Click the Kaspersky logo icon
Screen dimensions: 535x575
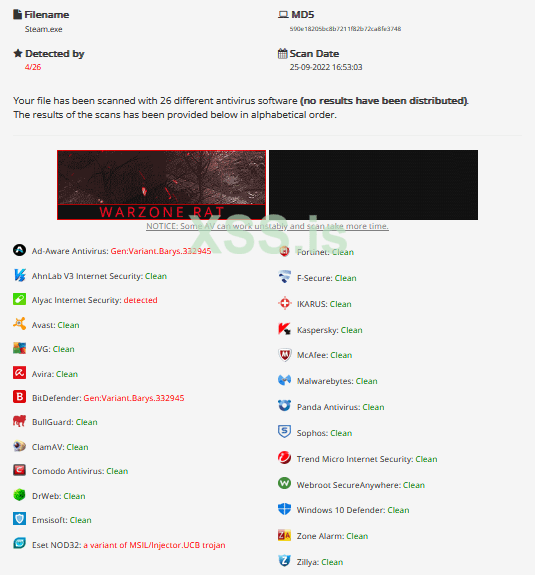(285, 329)
